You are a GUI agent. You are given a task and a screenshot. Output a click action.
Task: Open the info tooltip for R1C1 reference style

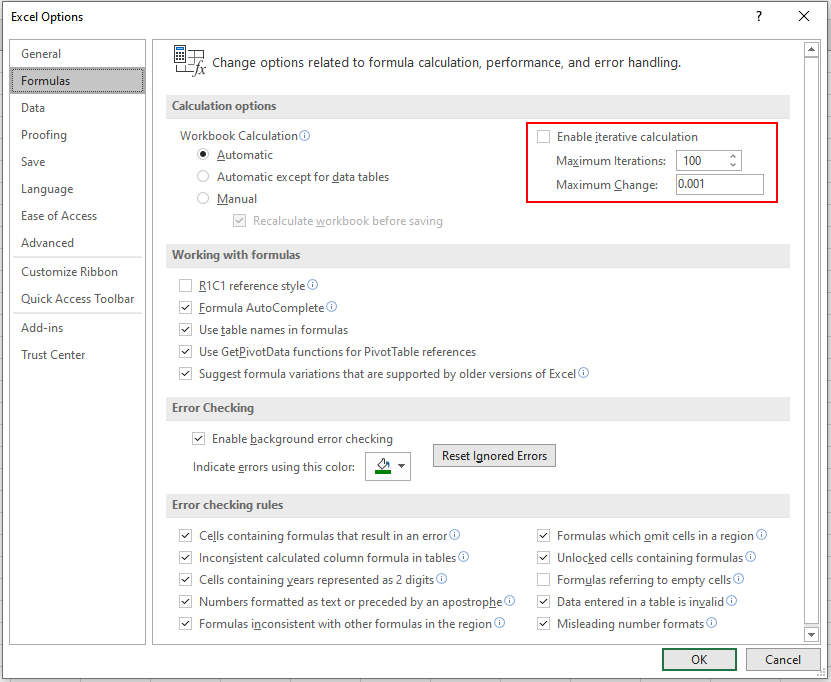pos(311,285)
